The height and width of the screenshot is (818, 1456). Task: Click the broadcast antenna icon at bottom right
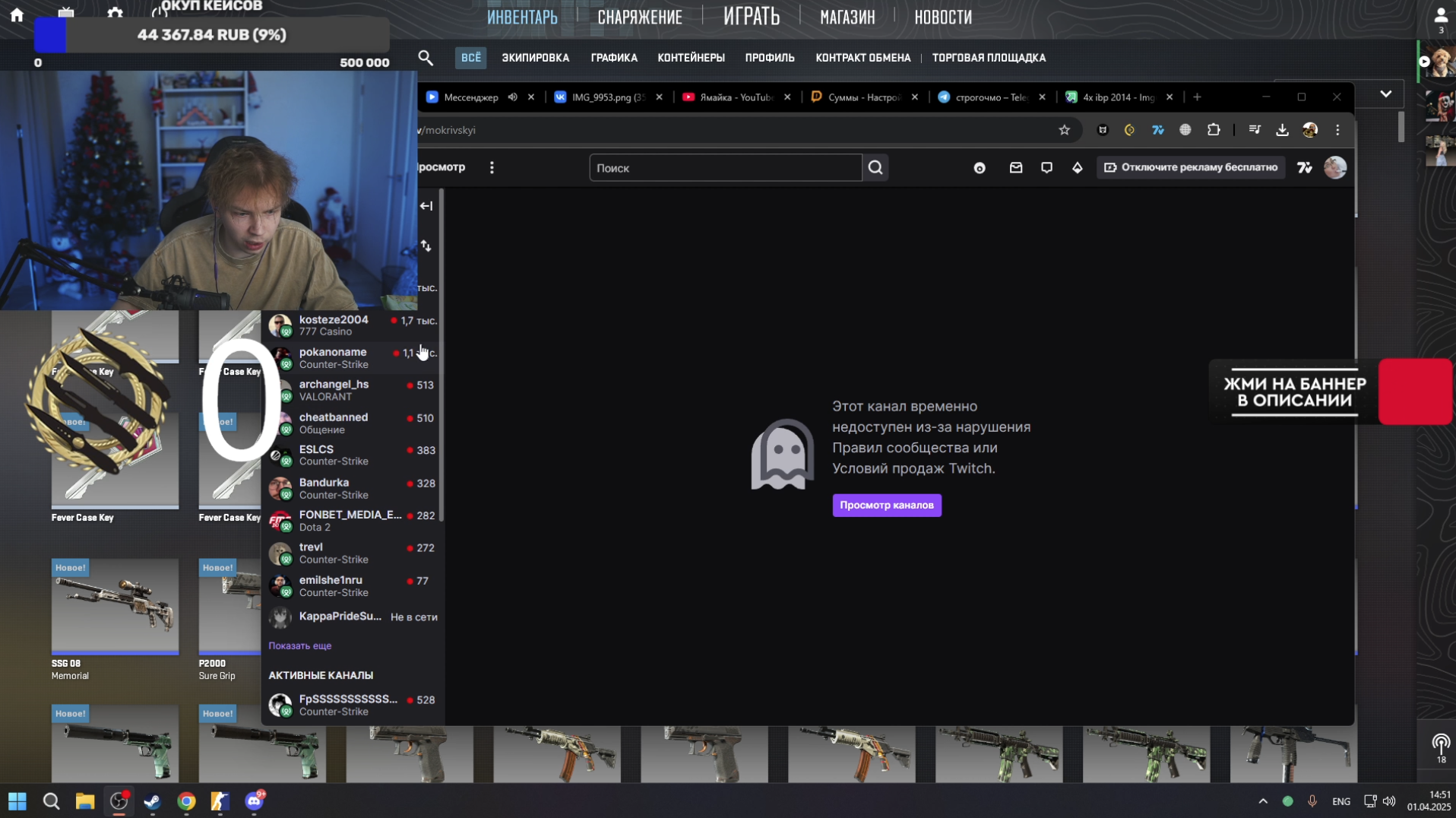point(1441,743)
